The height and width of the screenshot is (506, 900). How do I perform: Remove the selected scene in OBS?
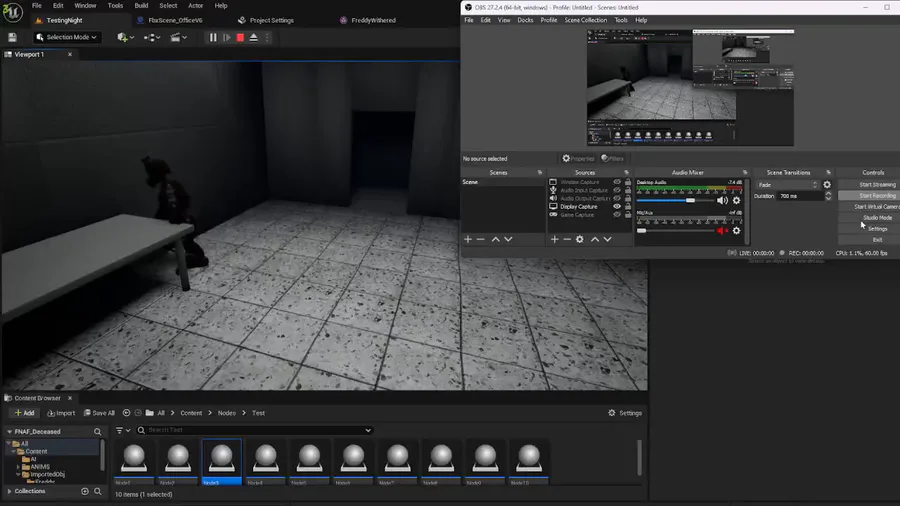[x=481, y=239]
